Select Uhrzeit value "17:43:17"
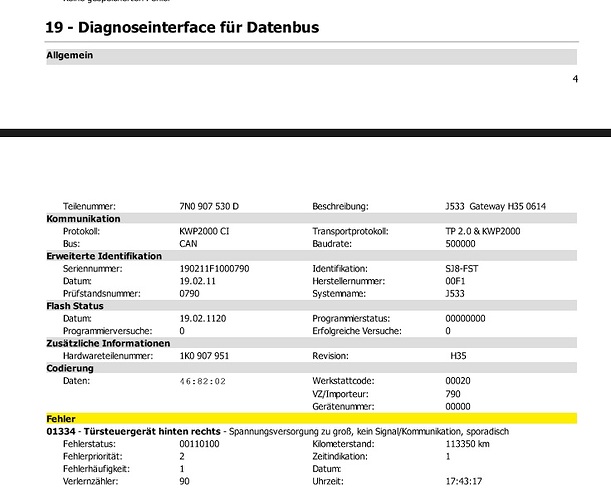Screen dimensions: 611x500 click(x=464, y=481)
